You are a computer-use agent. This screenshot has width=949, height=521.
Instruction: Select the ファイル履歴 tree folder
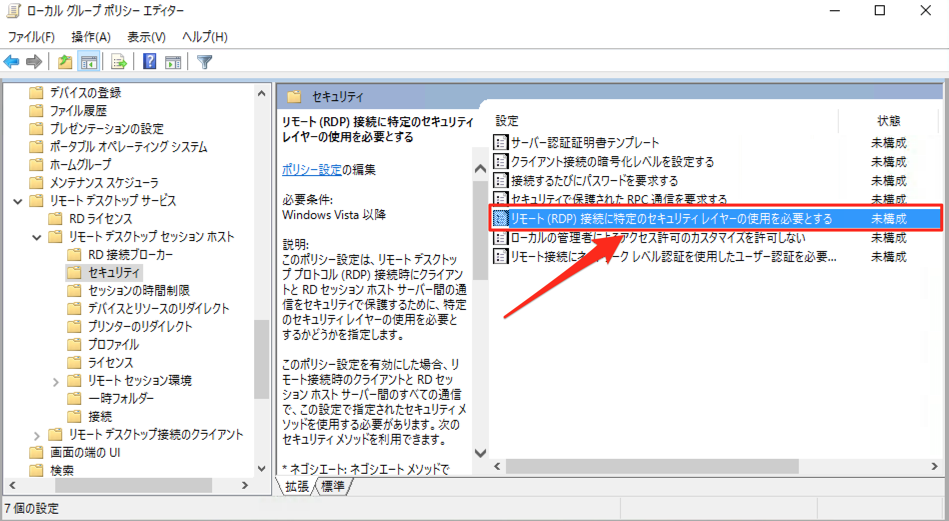tap(78, 111)
